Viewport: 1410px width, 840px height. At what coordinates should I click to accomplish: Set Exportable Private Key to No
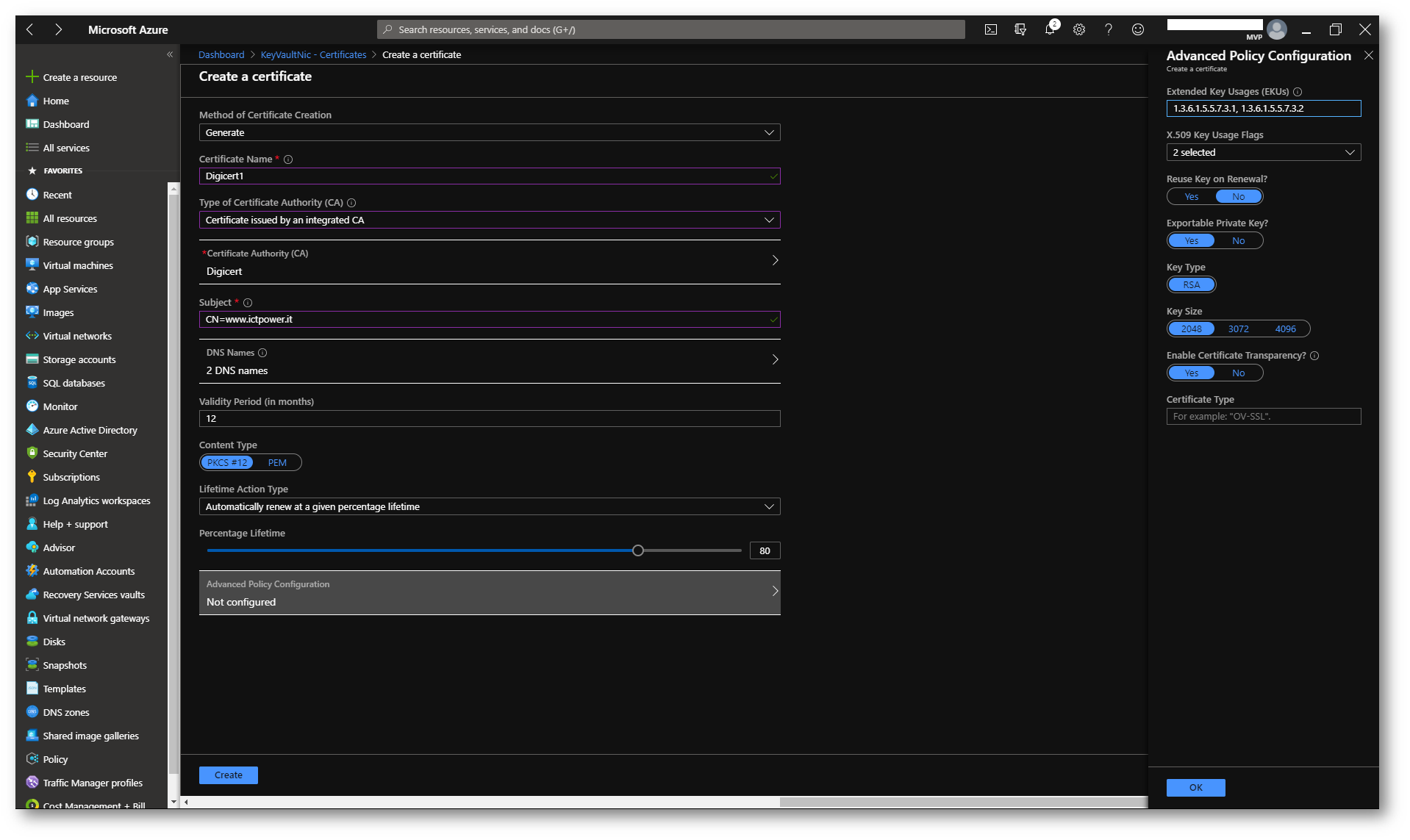[x=1239, y=241]
